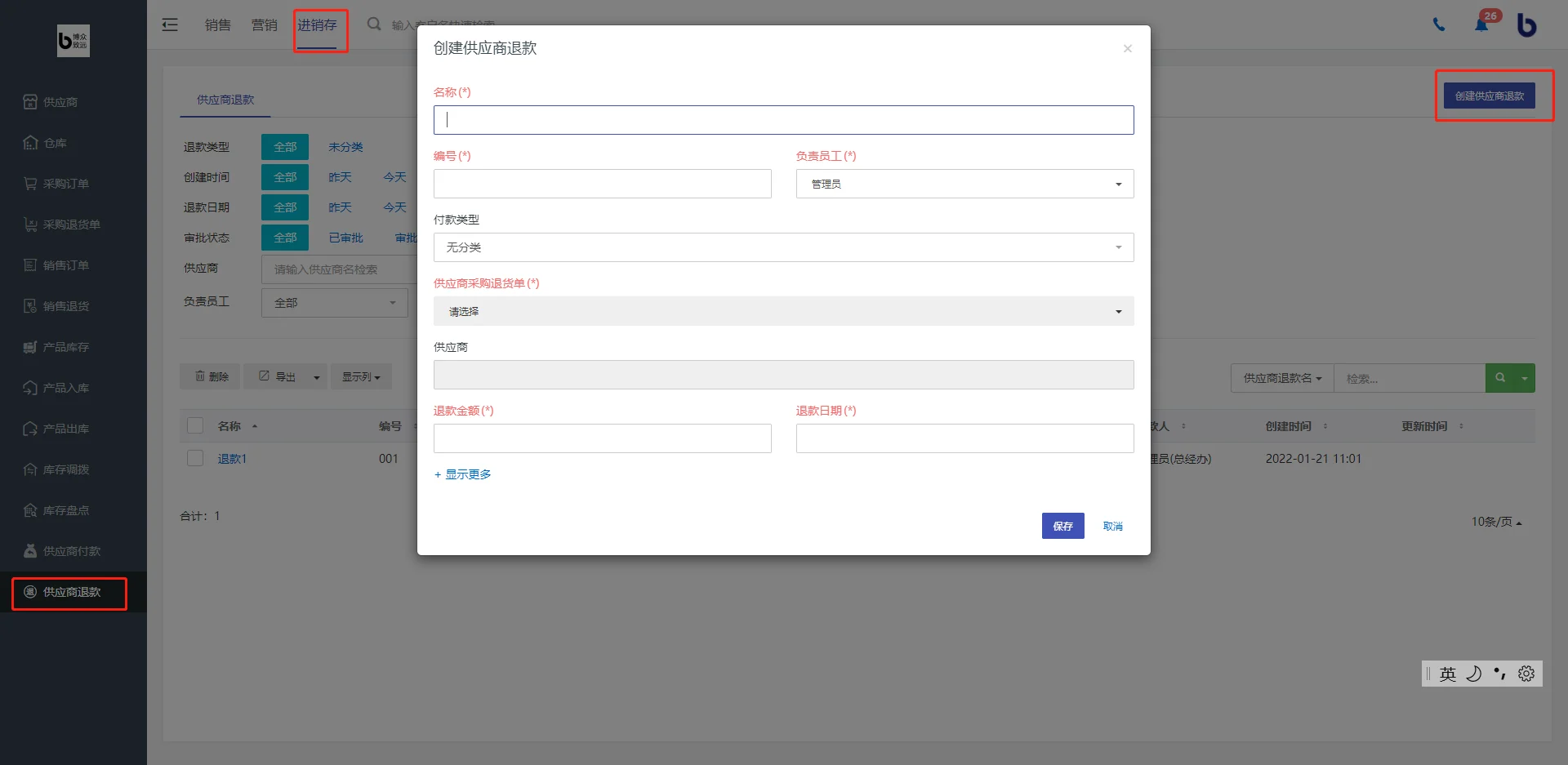Close the 创建供应商退款 dialog with X
Viewport: 1568px width, 765px height.
(x=1128, y=49)
